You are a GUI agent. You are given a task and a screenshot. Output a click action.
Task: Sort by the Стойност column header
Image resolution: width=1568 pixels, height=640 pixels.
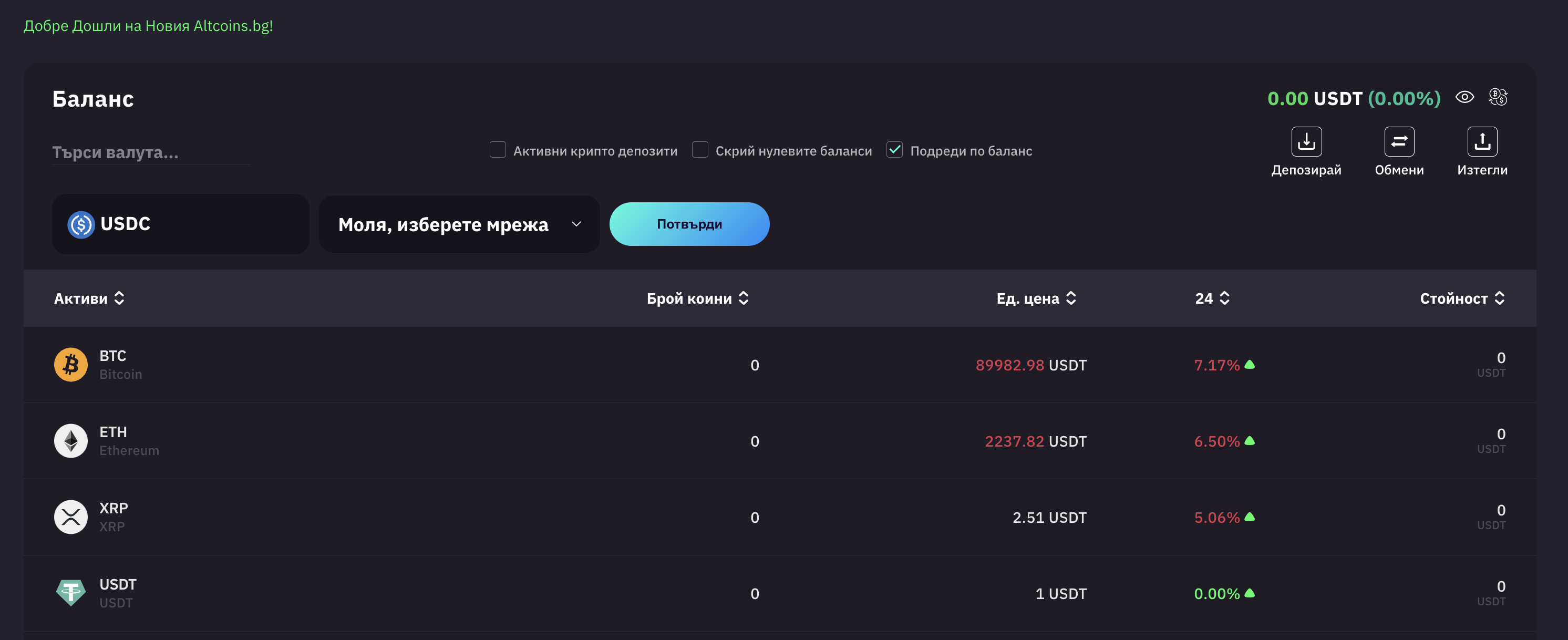click(1462, 298)
